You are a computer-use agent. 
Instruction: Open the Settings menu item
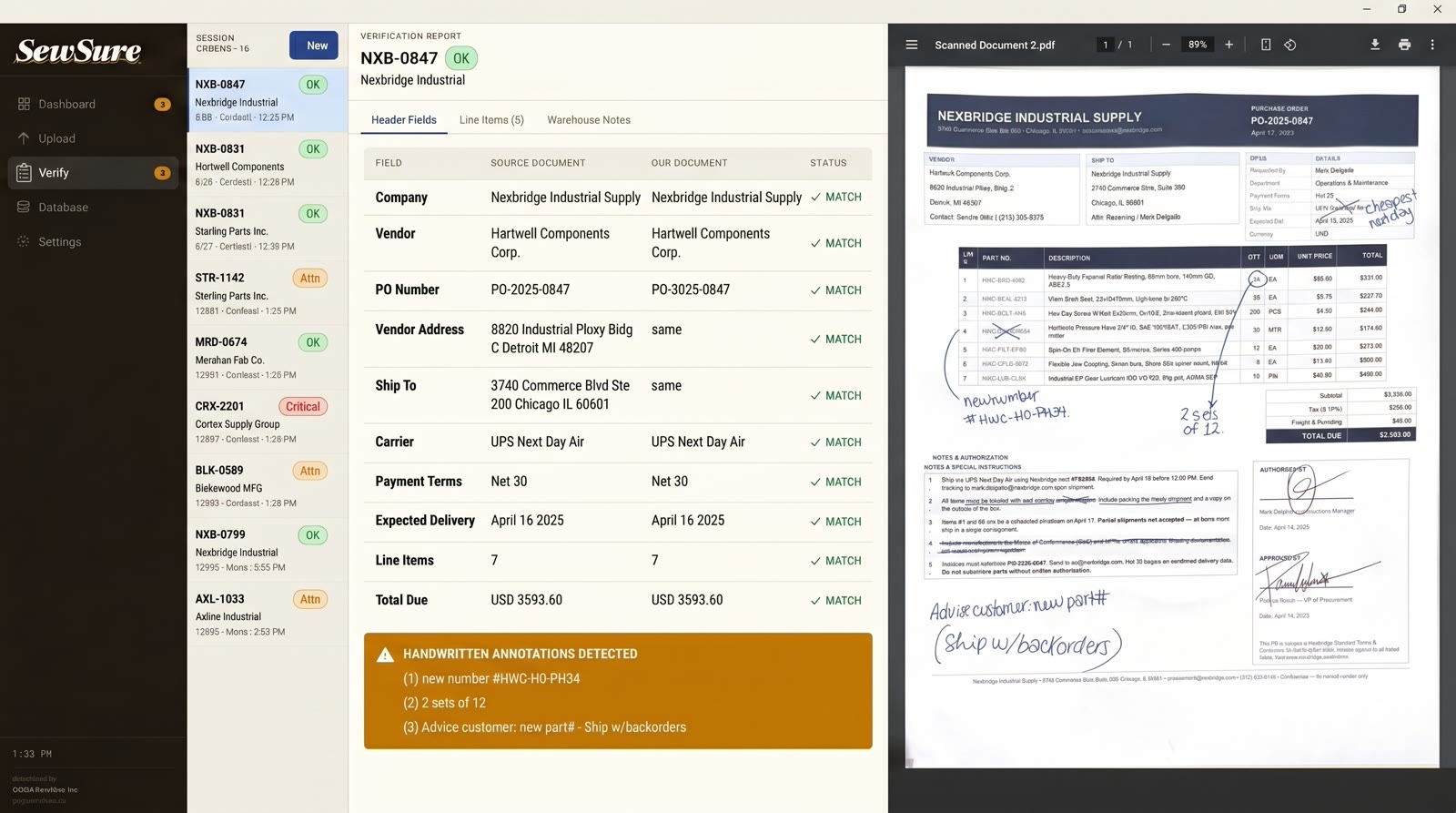click(x=93, y=241)
